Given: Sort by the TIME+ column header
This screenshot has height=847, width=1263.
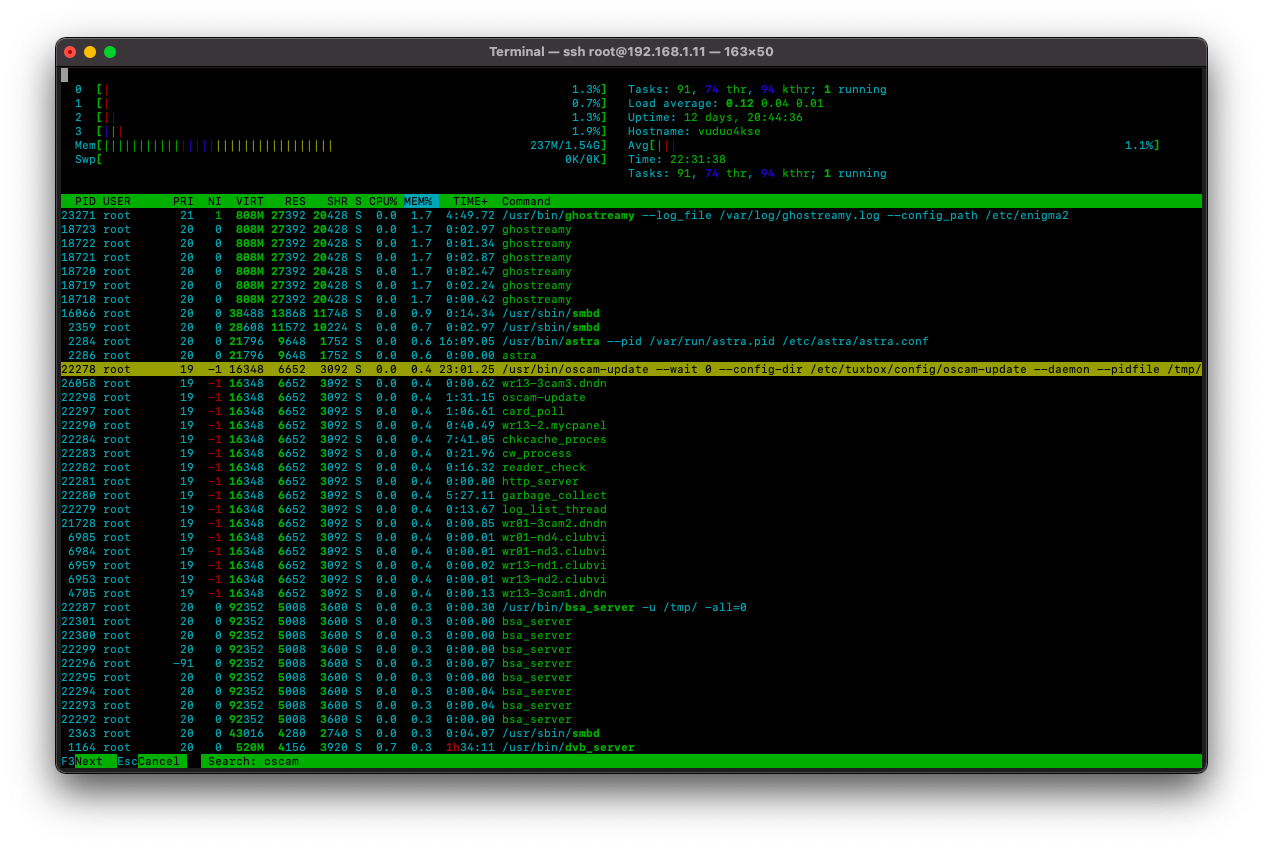Looking at the screenshot, I should [470, 201].
